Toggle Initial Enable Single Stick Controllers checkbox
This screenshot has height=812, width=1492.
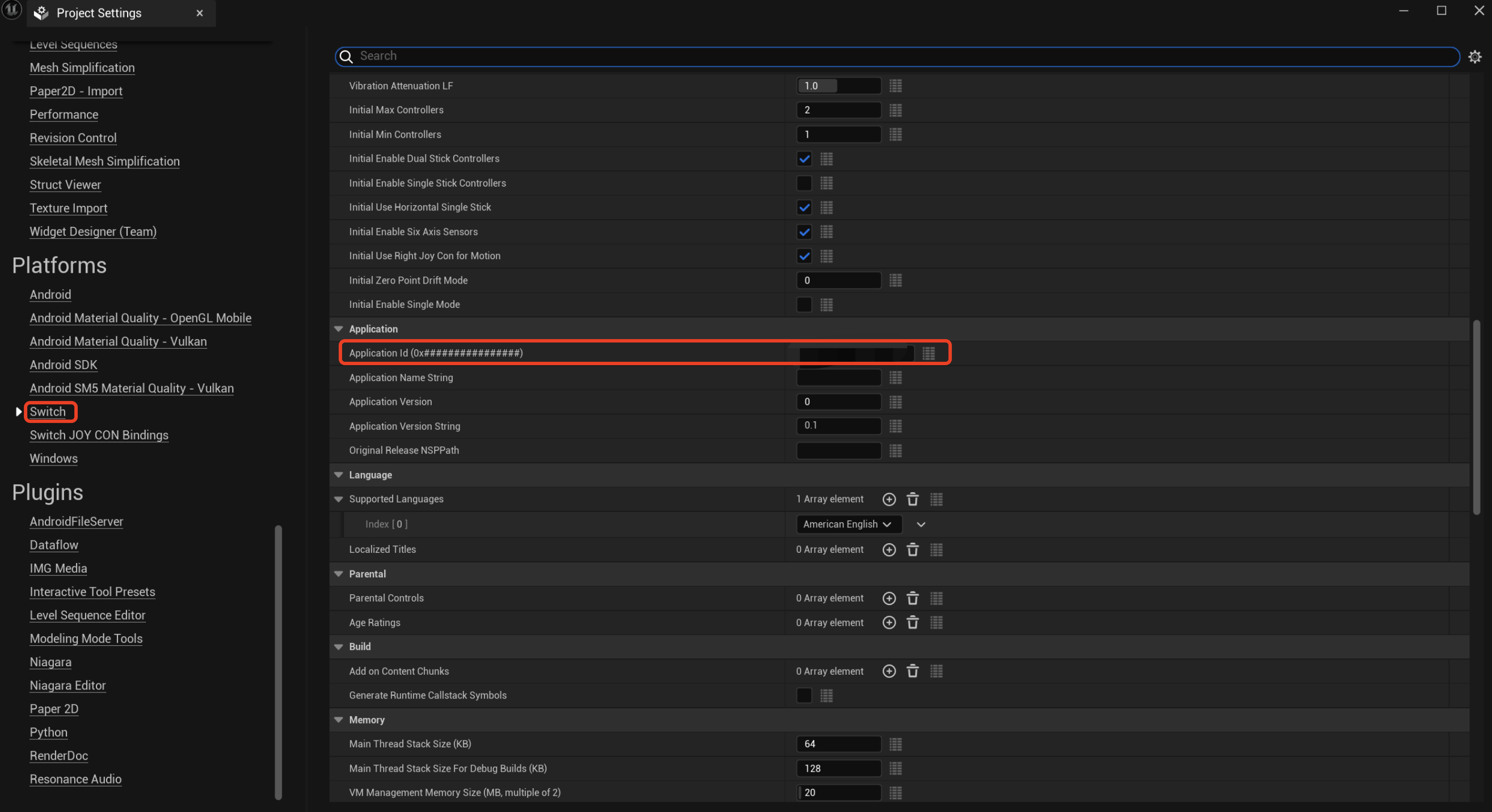click(x=803, y=183)
